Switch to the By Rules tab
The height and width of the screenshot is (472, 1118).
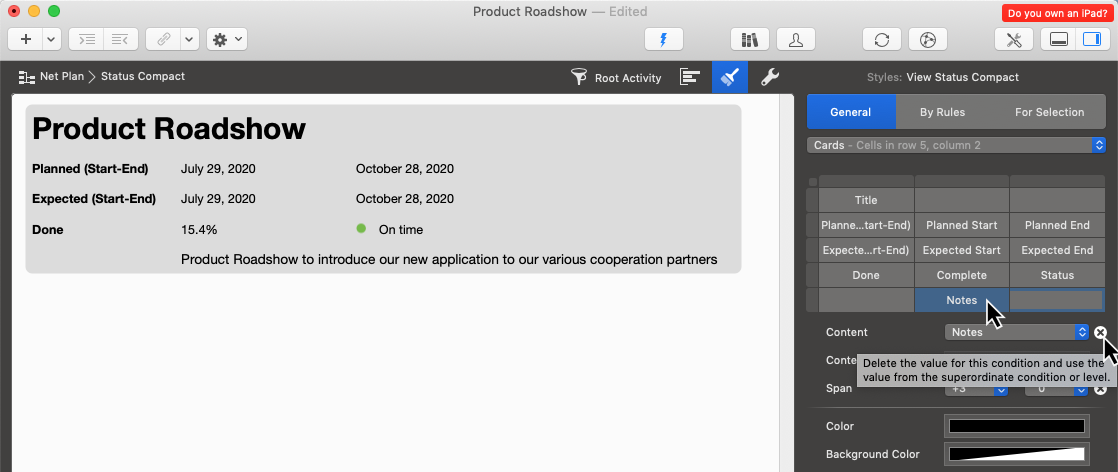942,112
